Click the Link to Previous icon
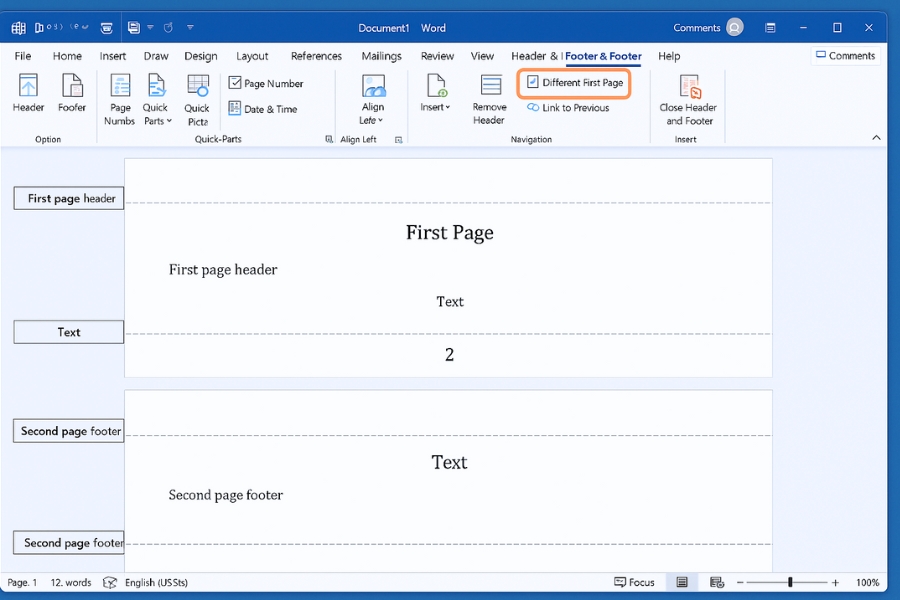The height and width of the screenshot is (600, 900). [533, 108]
